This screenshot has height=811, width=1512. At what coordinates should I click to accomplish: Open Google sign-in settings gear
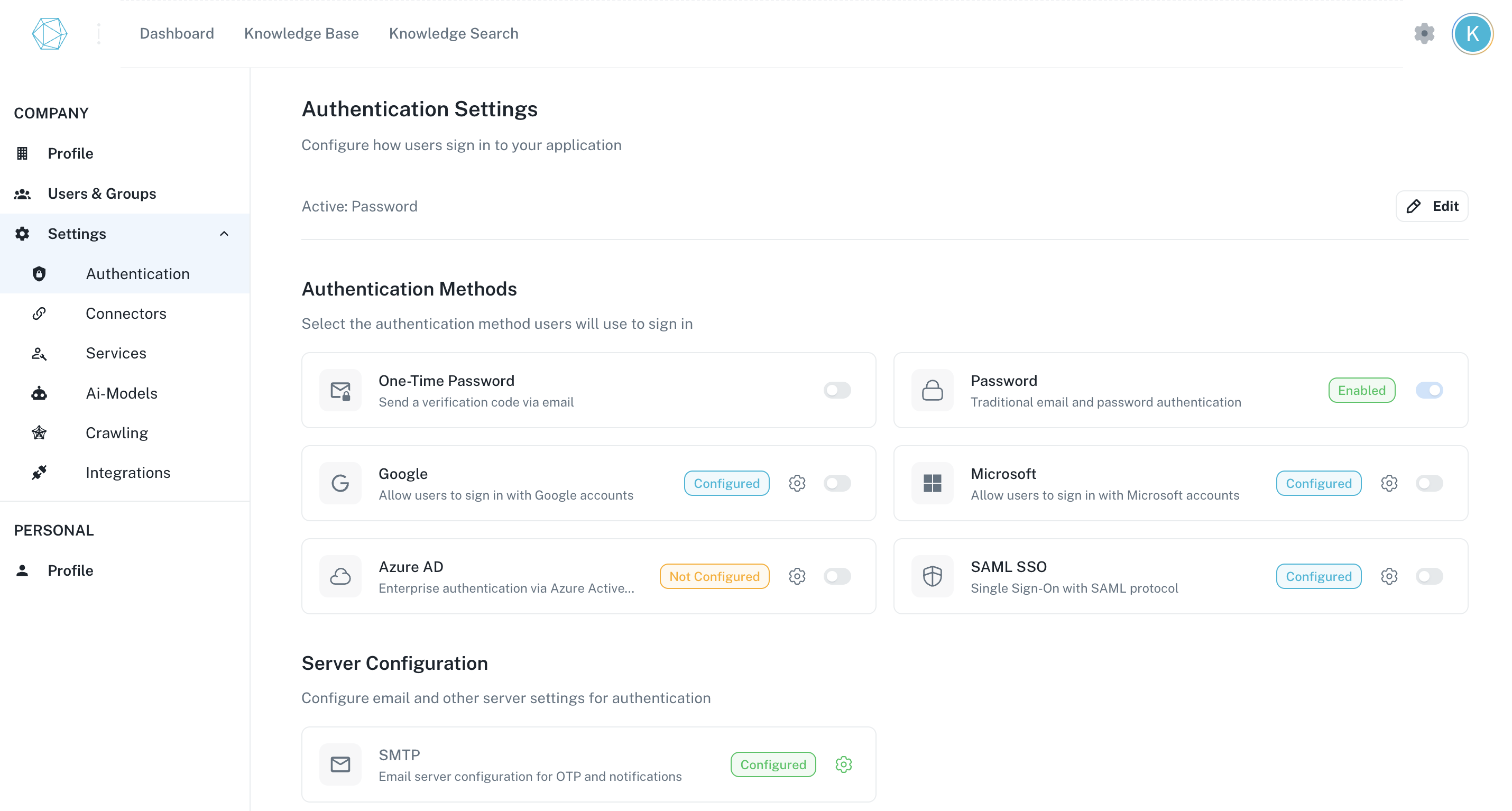click(x=797, y=483)
